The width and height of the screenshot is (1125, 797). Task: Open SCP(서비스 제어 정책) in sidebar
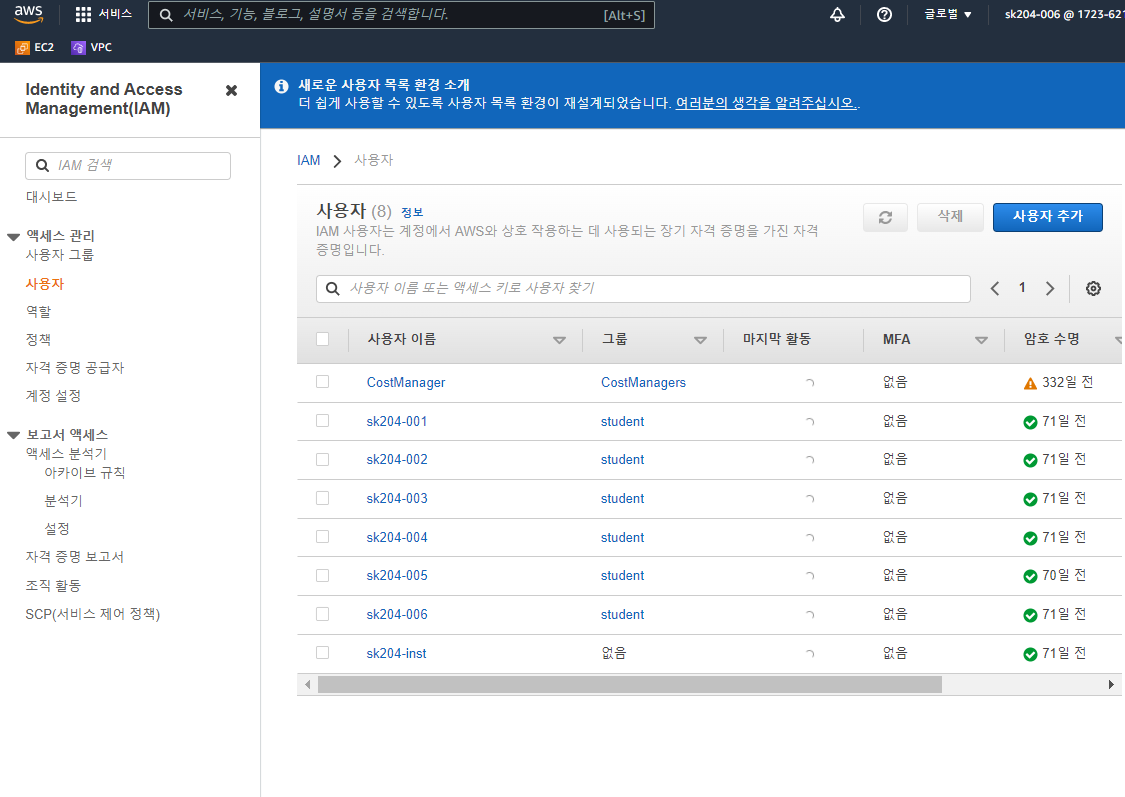[93, 614]
